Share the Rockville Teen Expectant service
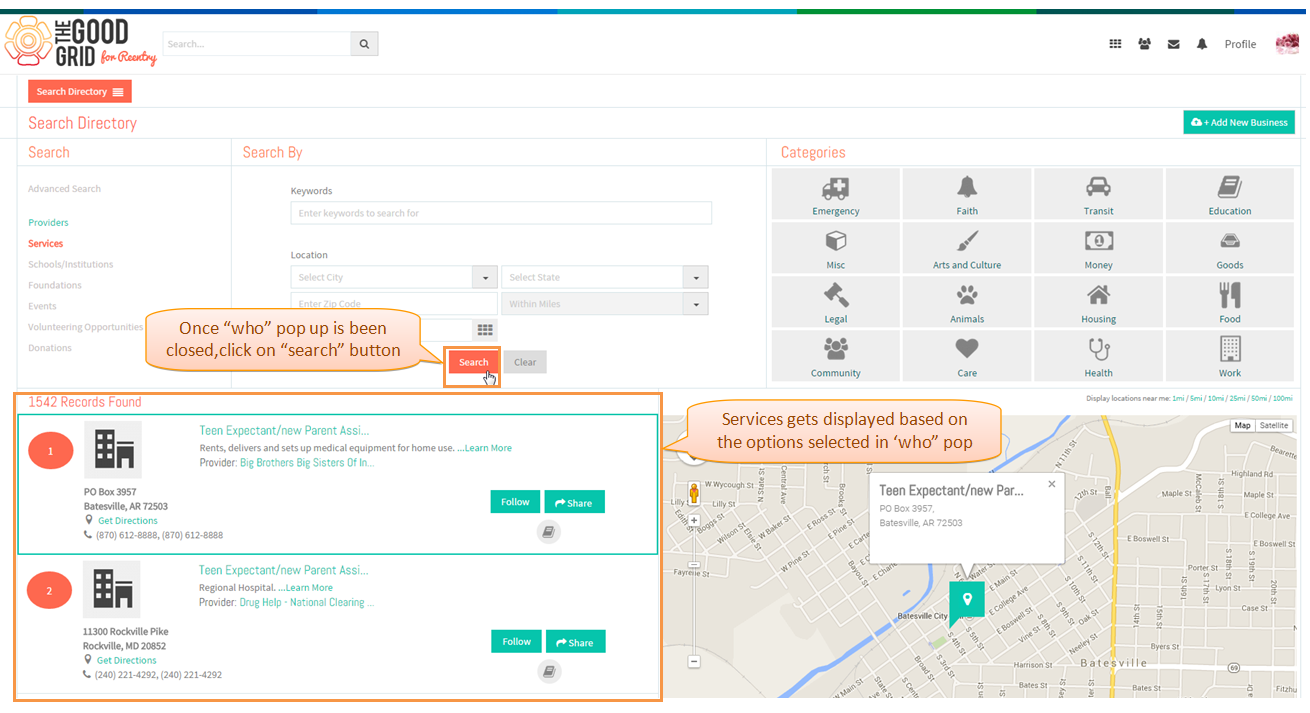The height and width of the screenshot is (713, 1310). (575, 642)
